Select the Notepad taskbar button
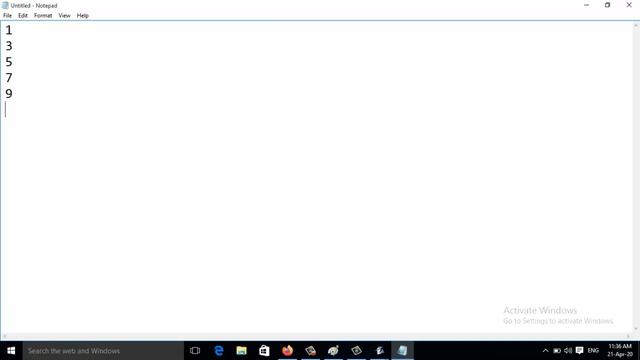640x360 pixels. pyautogui.click(x=402, y=351)
